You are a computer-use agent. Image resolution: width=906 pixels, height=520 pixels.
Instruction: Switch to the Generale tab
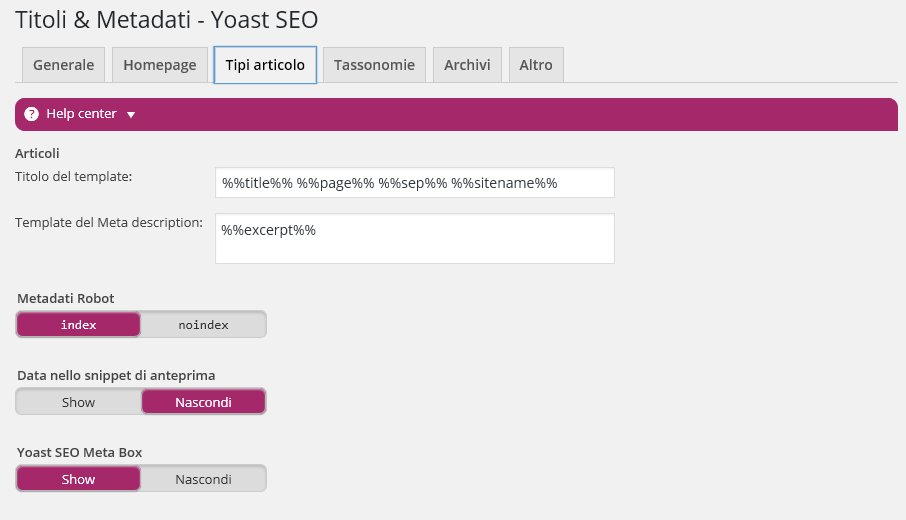[64, 65]
